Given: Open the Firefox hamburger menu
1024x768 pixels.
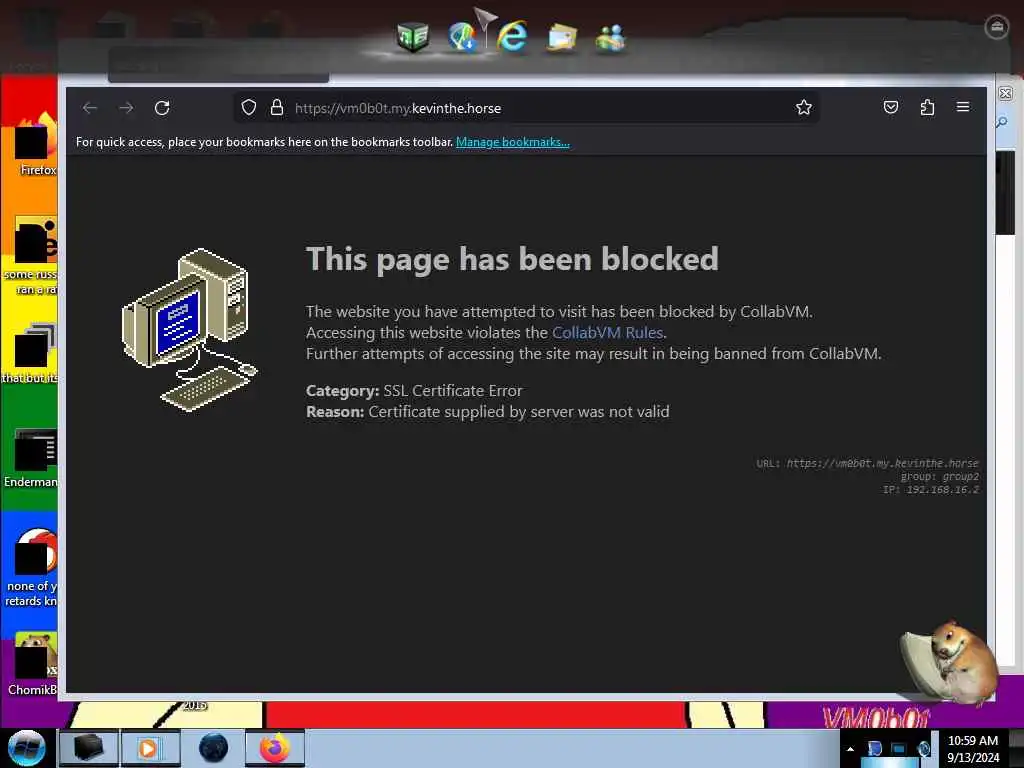Looking at the screenshot, I should tap(963, 106).
